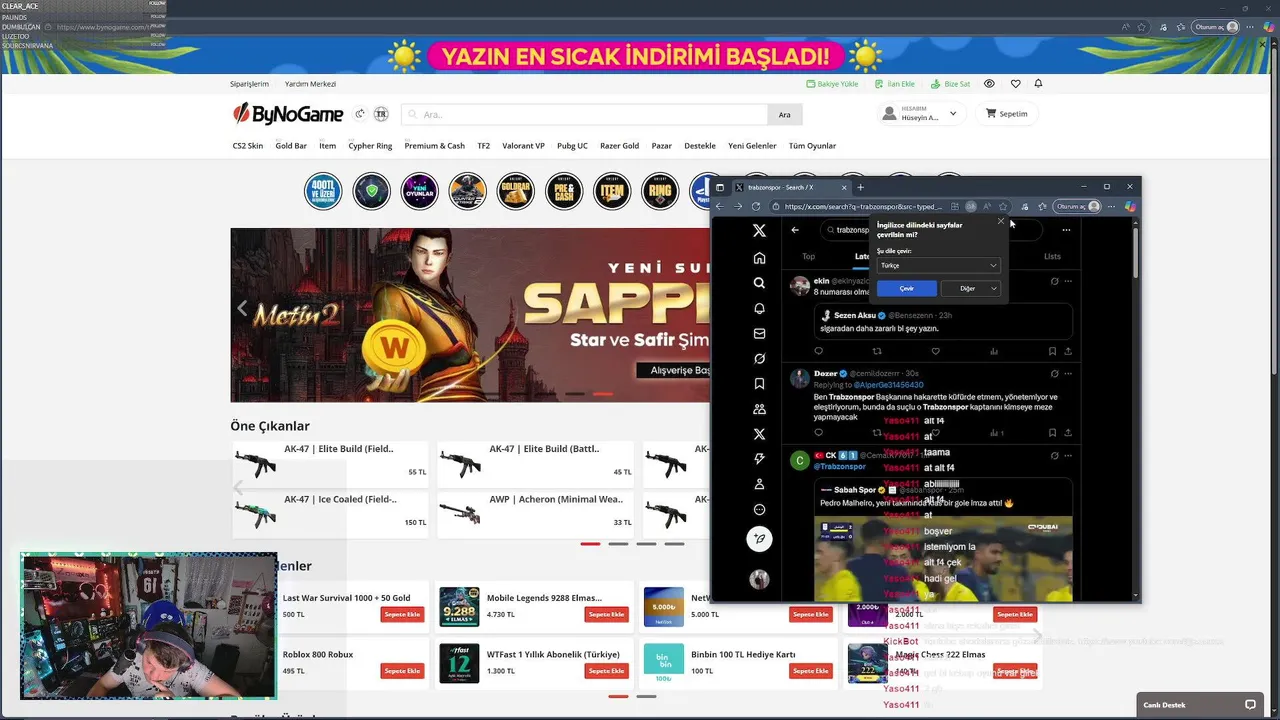Image resolution: width=1280 pixels, height=720 pixels.
Task: Open more options on Dozer's post
Action: point(1069,373)
